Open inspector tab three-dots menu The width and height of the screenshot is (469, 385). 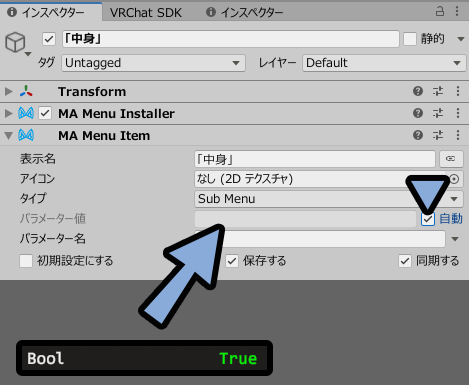pos(457,12)
